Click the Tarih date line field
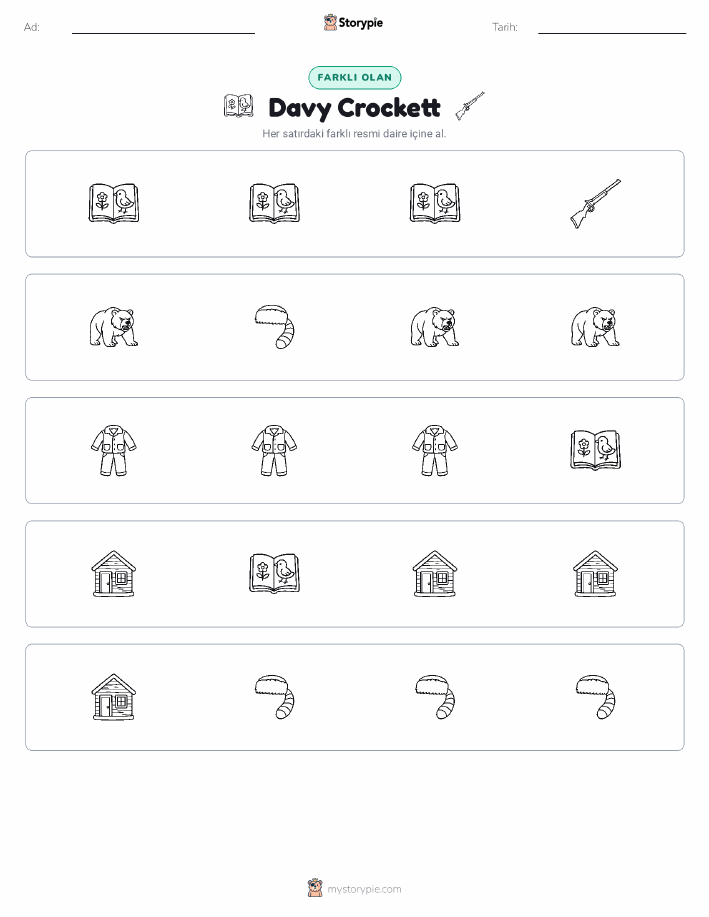Viewport: 709px width, 917px height. 612,28
